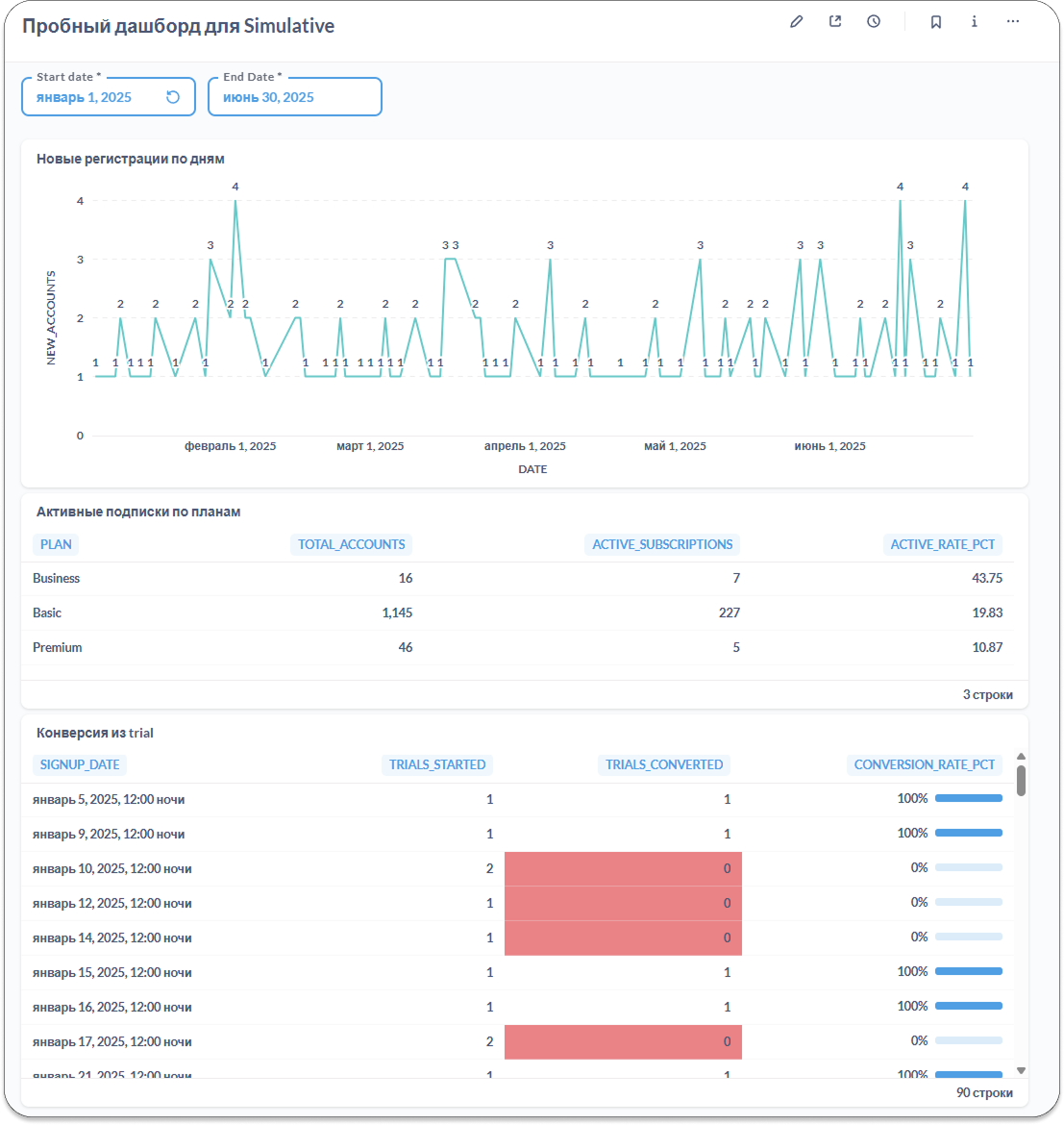
Task: Click the clock auto-refresh icon
Action: click(x=874, y=22)
